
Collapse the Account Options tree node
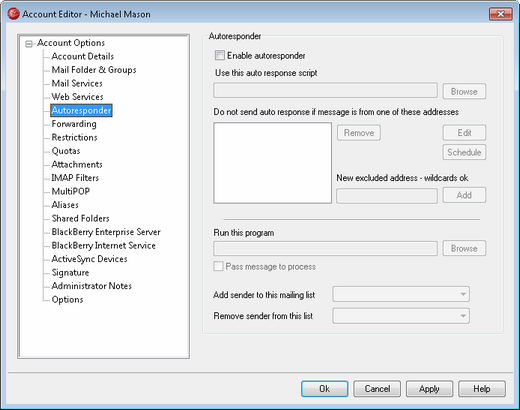click(29, 44)
